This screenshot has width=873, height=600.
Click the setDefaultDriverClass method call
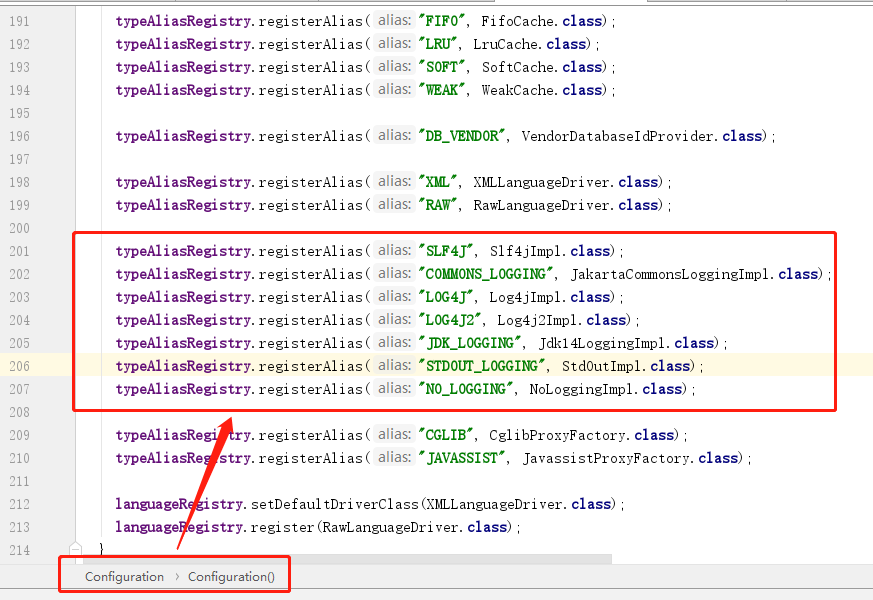[334, 504]
